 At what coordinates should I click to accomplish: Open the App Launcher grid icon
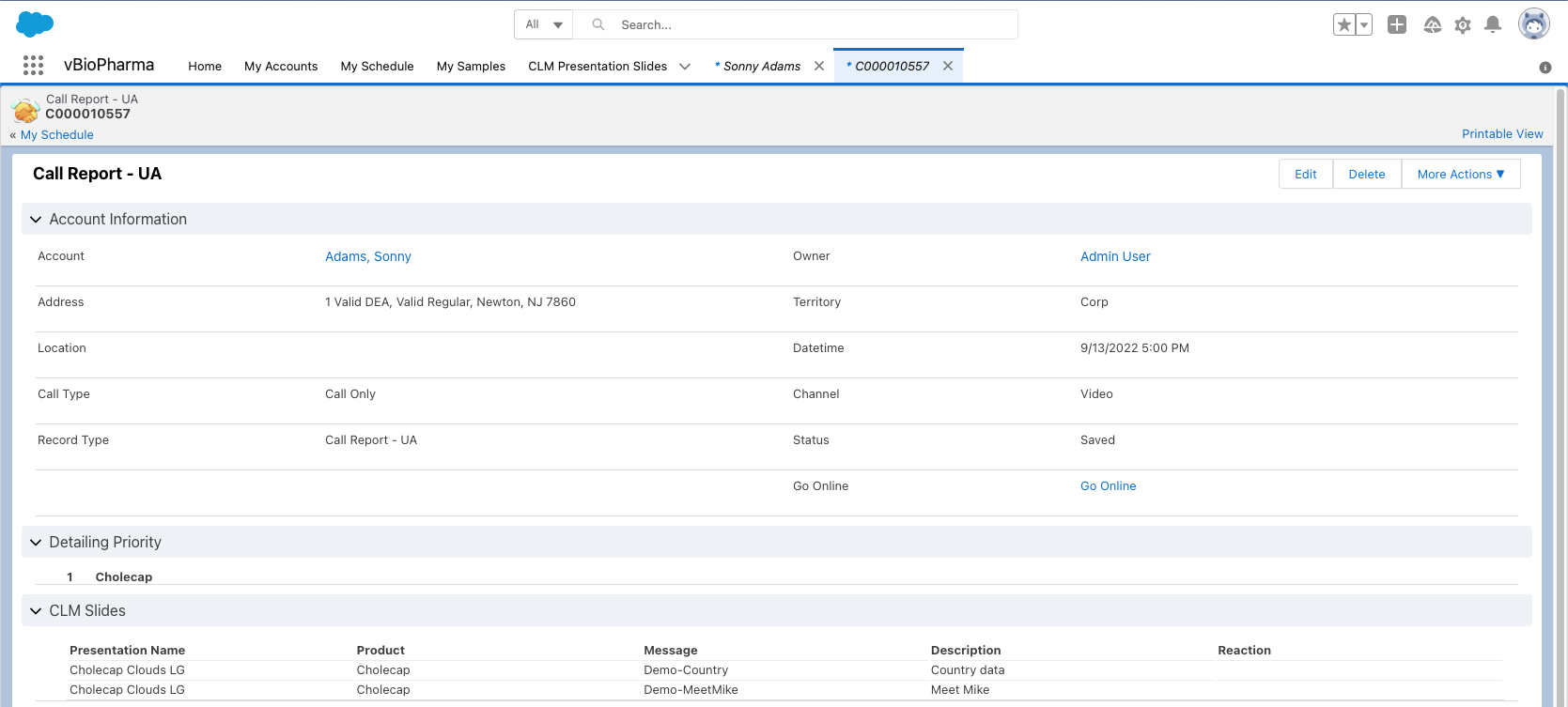[x=33, y=65]
